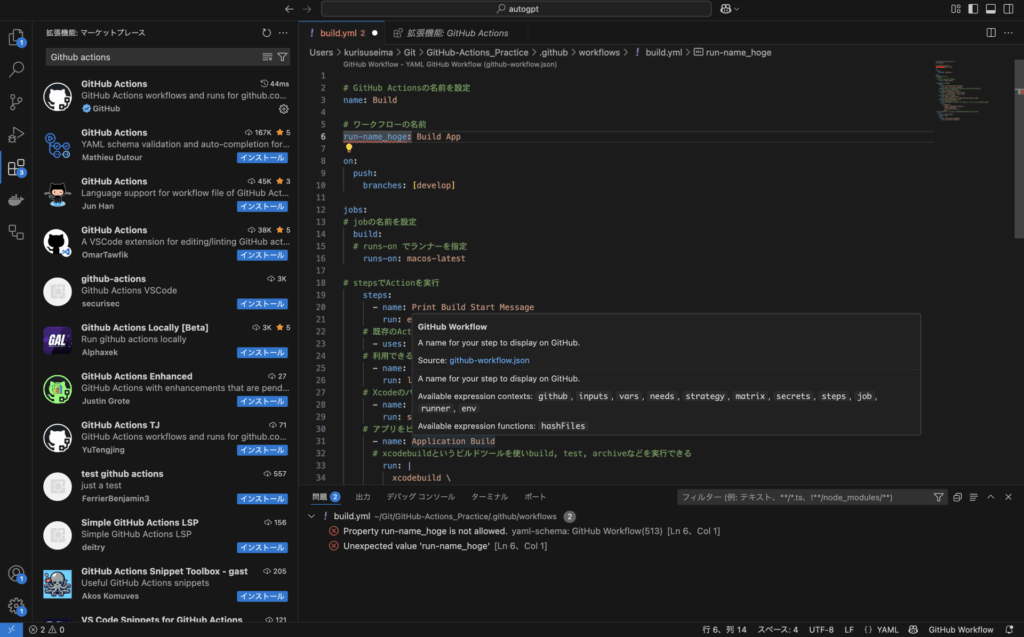This screenshot has width=1024, height=637.
Task: Open the Docker view in the activity bar
Action: pos(16,200)
